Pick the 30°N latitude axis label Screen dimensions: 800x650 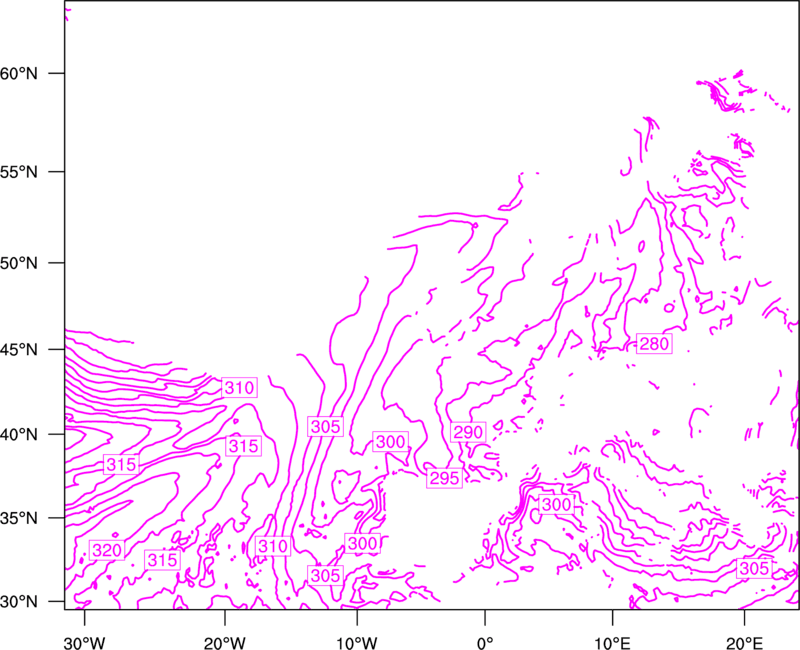click(19, 602)
